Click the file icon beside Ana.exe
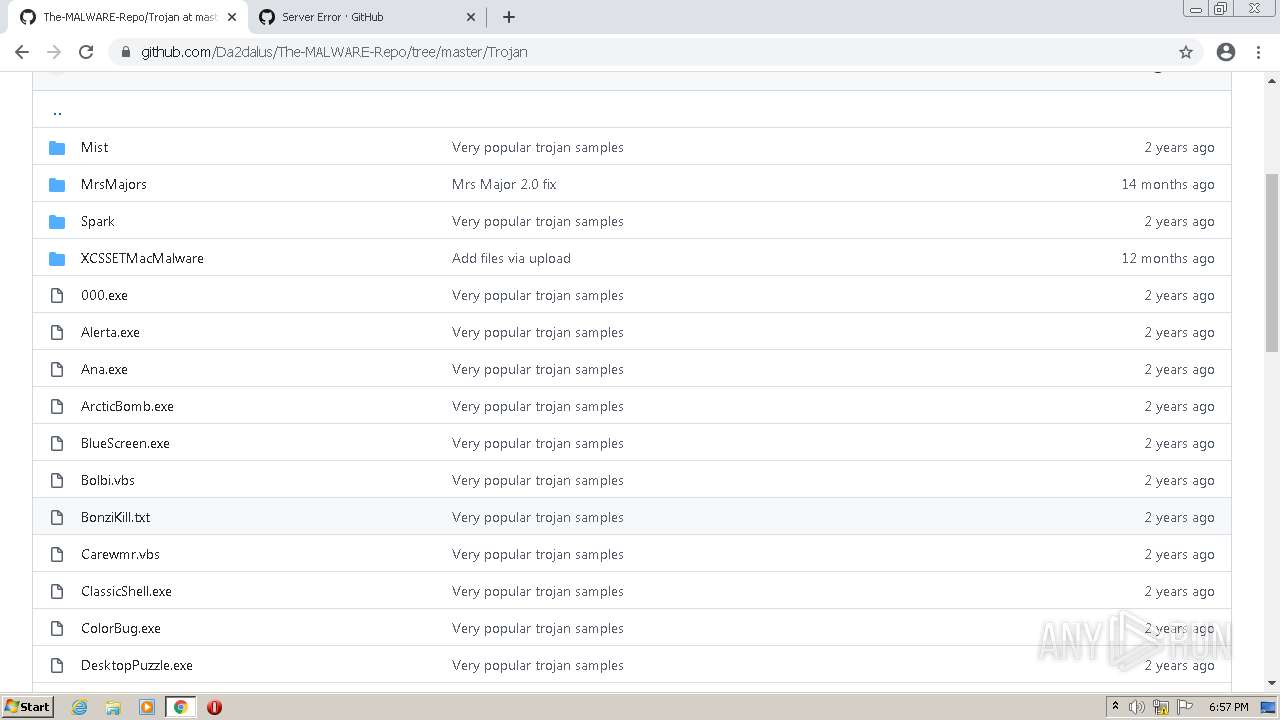 [x=57, y=369]
